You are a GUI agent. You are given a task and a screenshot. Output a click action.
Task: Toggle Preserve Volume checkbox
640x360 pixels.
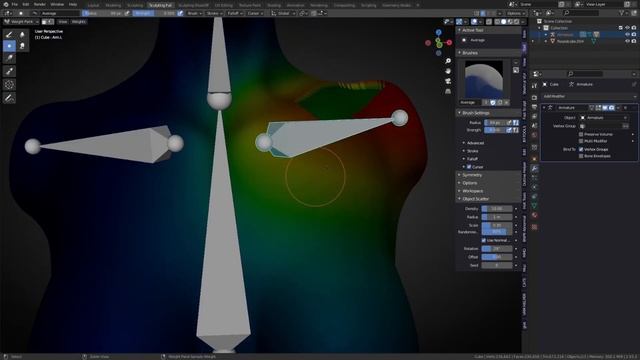(x=581, y=134)
